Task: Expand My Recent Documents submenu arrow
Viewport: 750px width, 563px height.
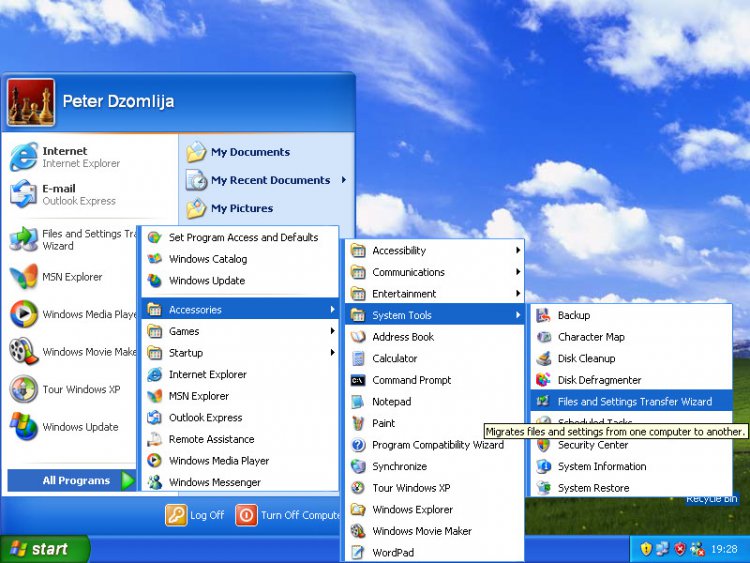Action: point(343,180)
